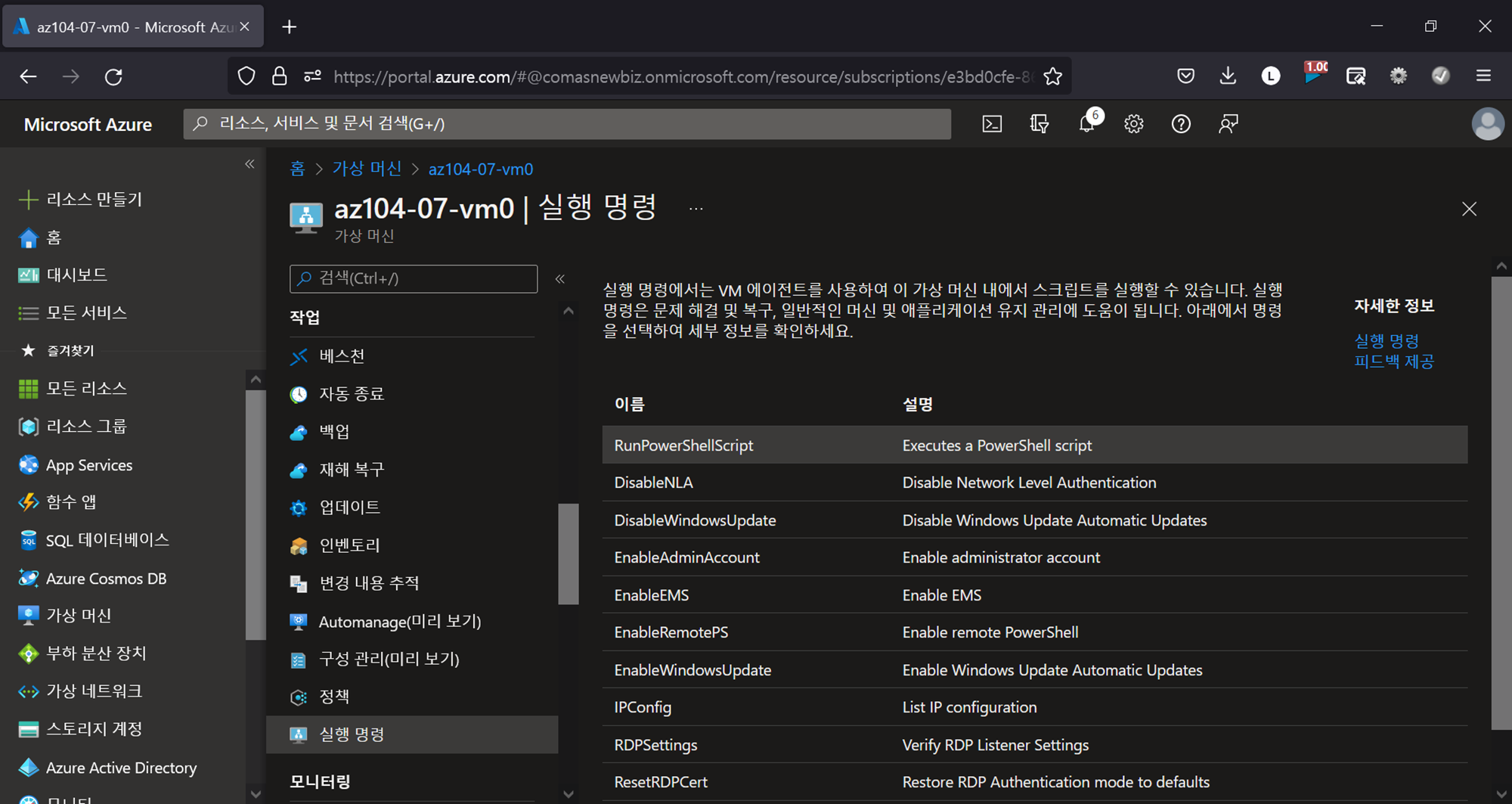This screenshot has width=1512, height=804.
Task: Click the Azure Active Directory pyramid icon
Action: click(28, 767)
